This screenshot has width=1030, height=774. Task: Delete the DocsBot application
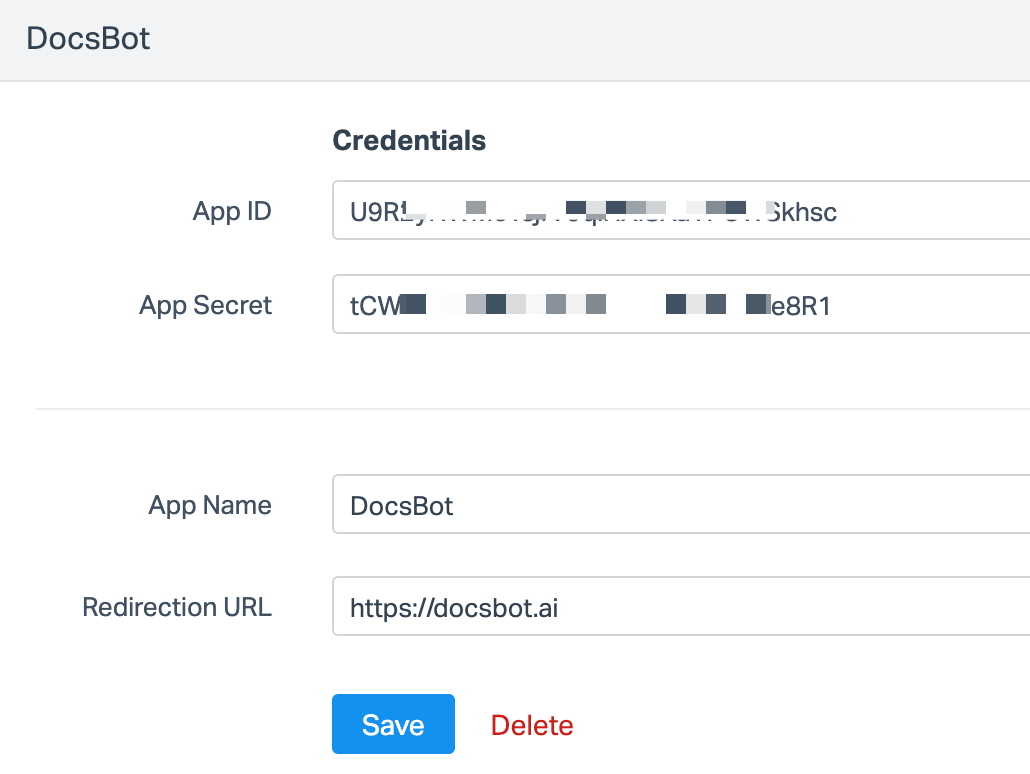point(532,724)
